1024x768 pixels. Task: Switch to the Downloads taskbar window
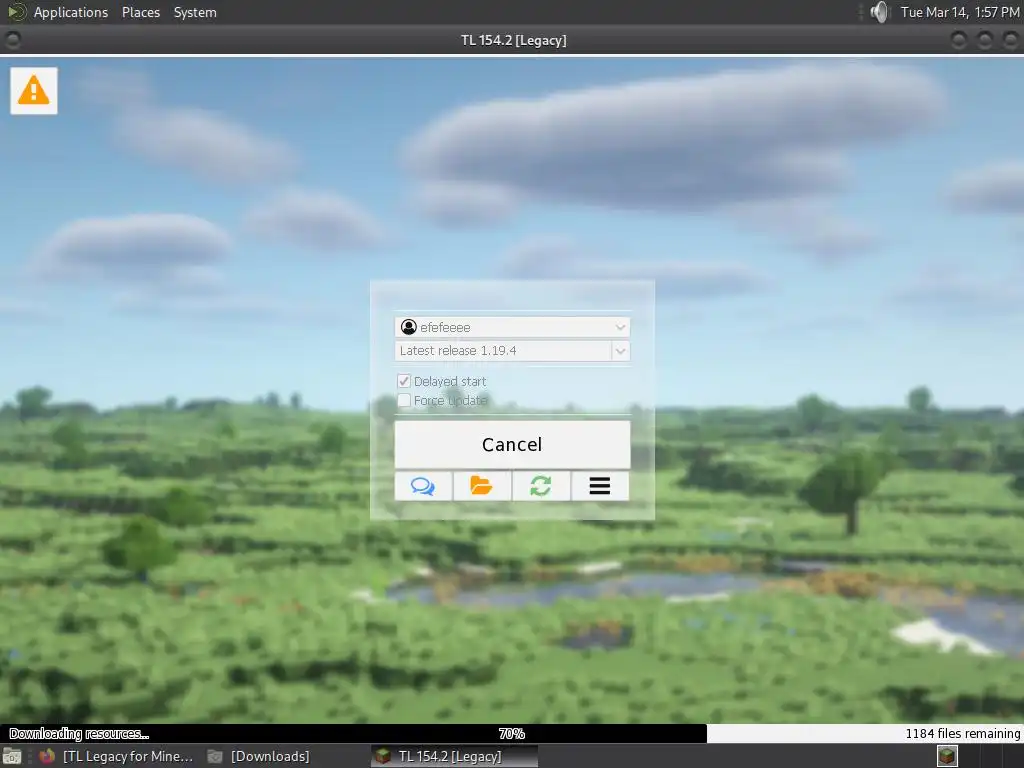tap(259, 756)
